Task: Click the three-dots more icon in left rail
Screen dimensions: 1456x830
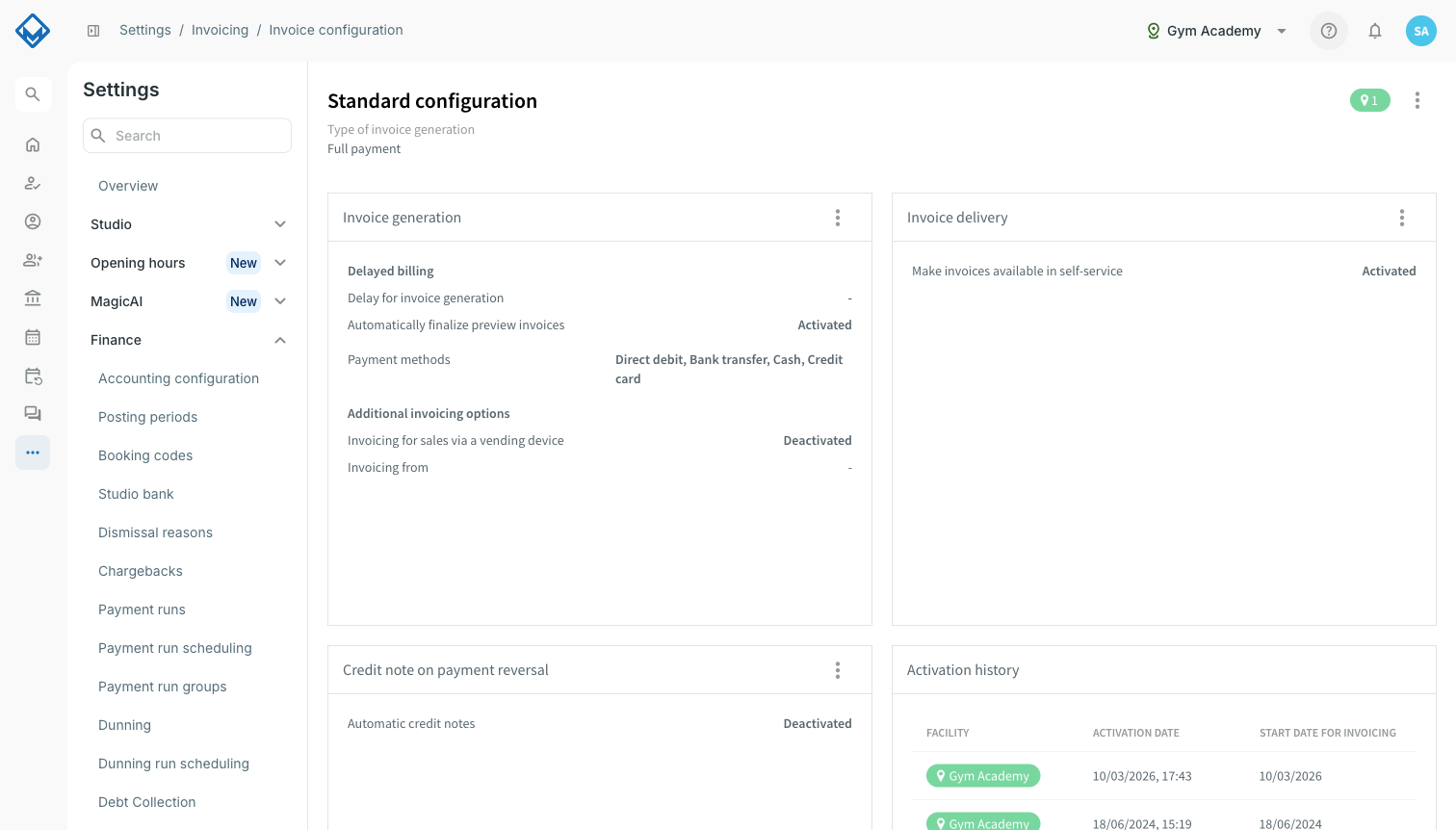Action: click(x=33, y=453)
